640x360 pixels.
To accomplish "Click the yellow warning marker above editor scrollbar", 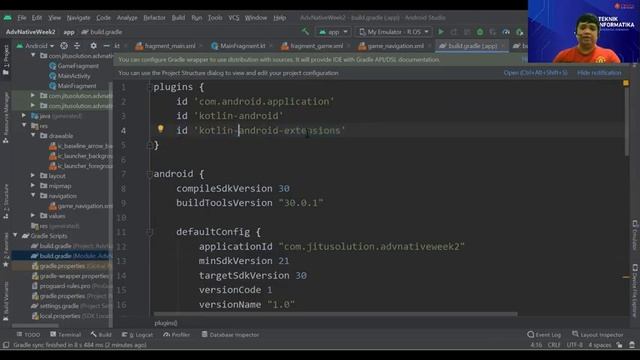I will (x=626, y=83).
